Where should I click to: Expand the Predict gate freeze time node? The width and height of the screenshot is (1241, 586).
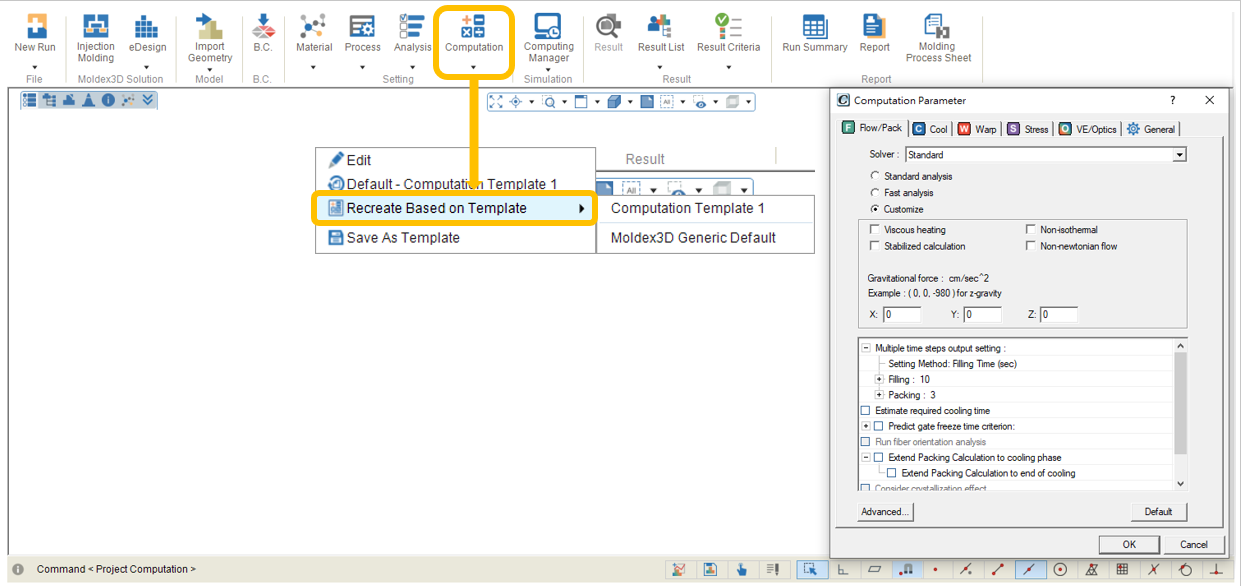click(866, 426)
